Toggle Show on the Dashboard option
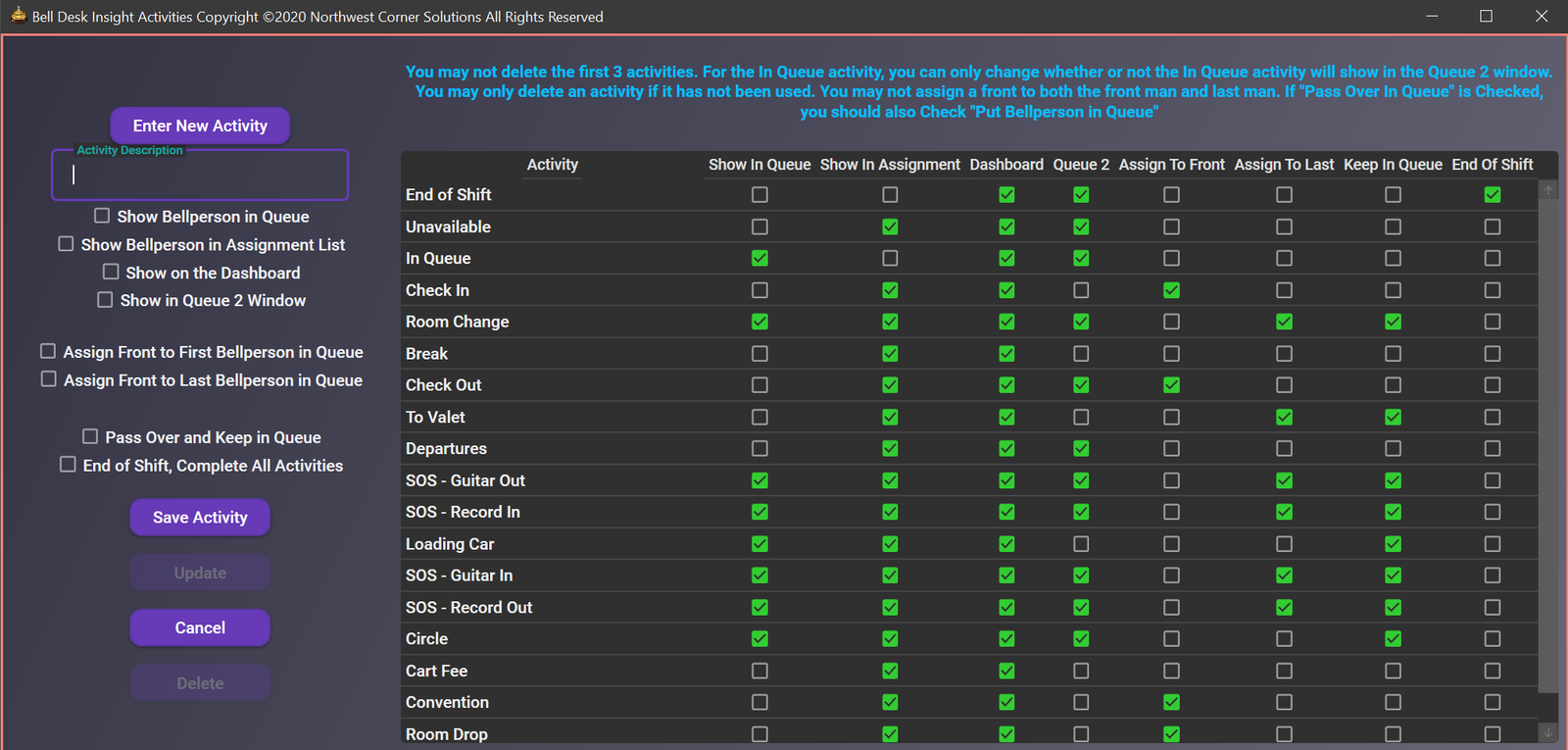Viewport: 1568px width, 750px height. pyautogui.click(x=111, y=272)
